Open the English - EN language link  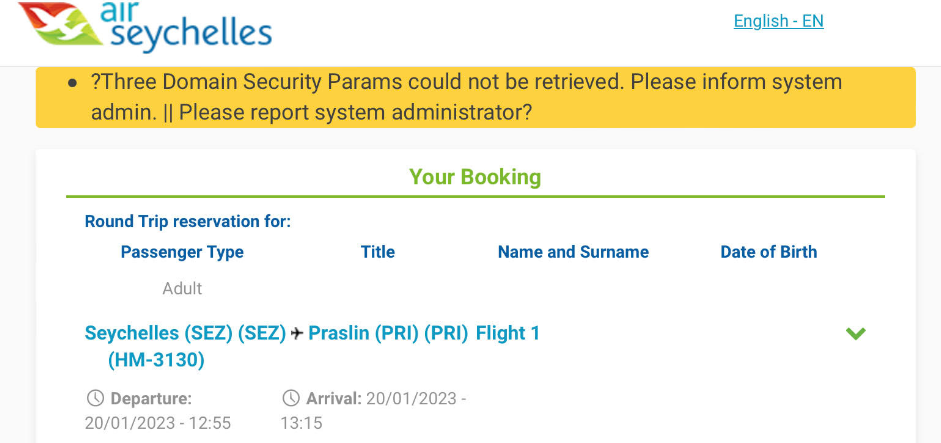tap(778, 21)
